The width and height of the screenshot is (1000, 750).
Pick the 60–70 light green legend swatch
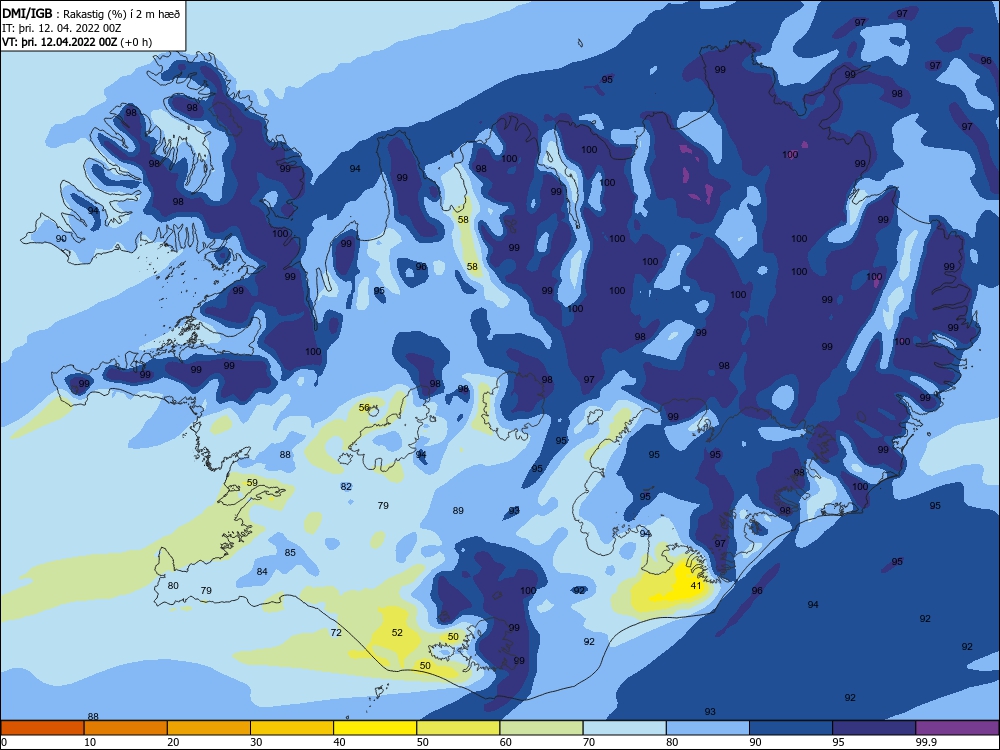tap(541, 728)
